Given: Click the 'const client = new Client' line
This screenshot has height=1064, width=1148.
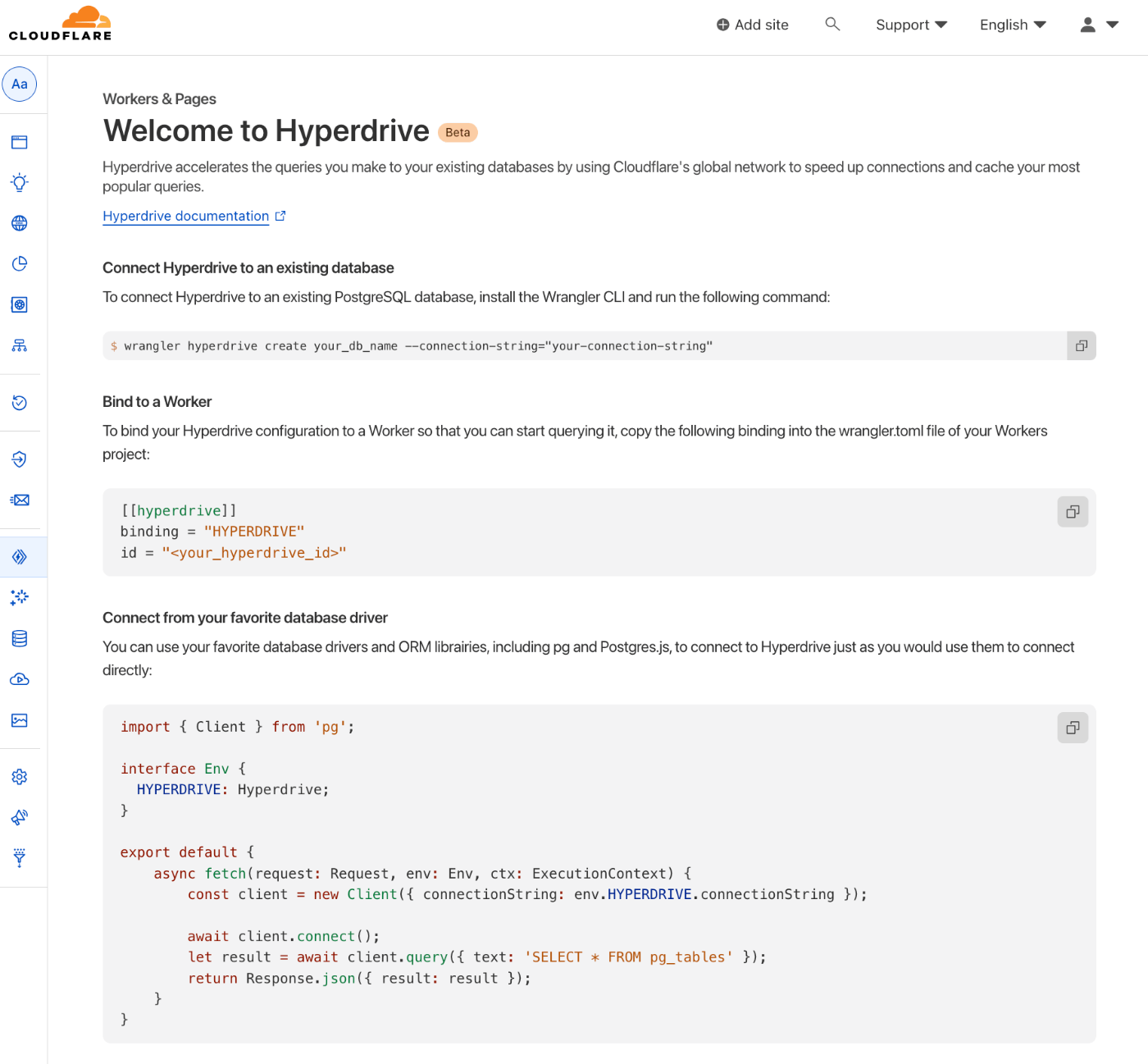Looking at the screenshot, I should coord(527,894).
